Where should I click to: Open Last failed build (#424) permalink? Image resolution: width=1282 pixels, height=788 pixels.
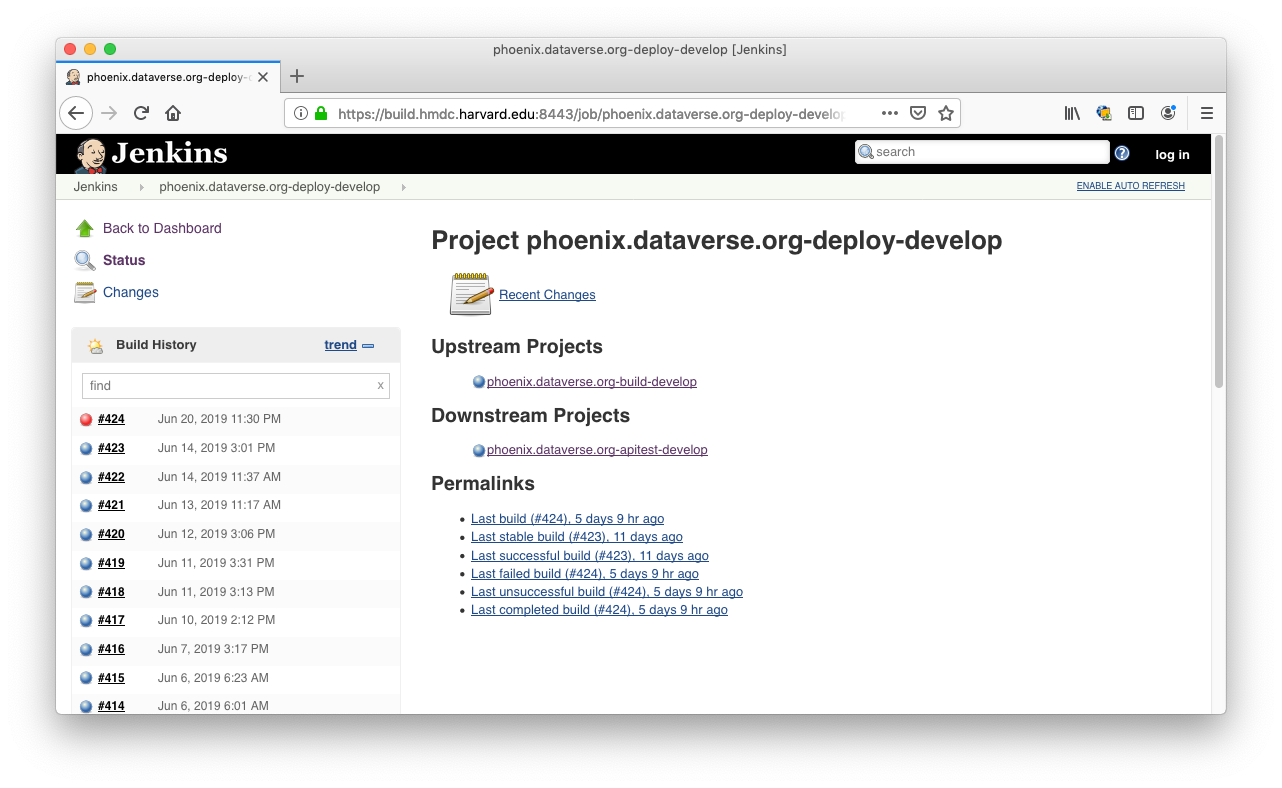(x=585, y=574)
